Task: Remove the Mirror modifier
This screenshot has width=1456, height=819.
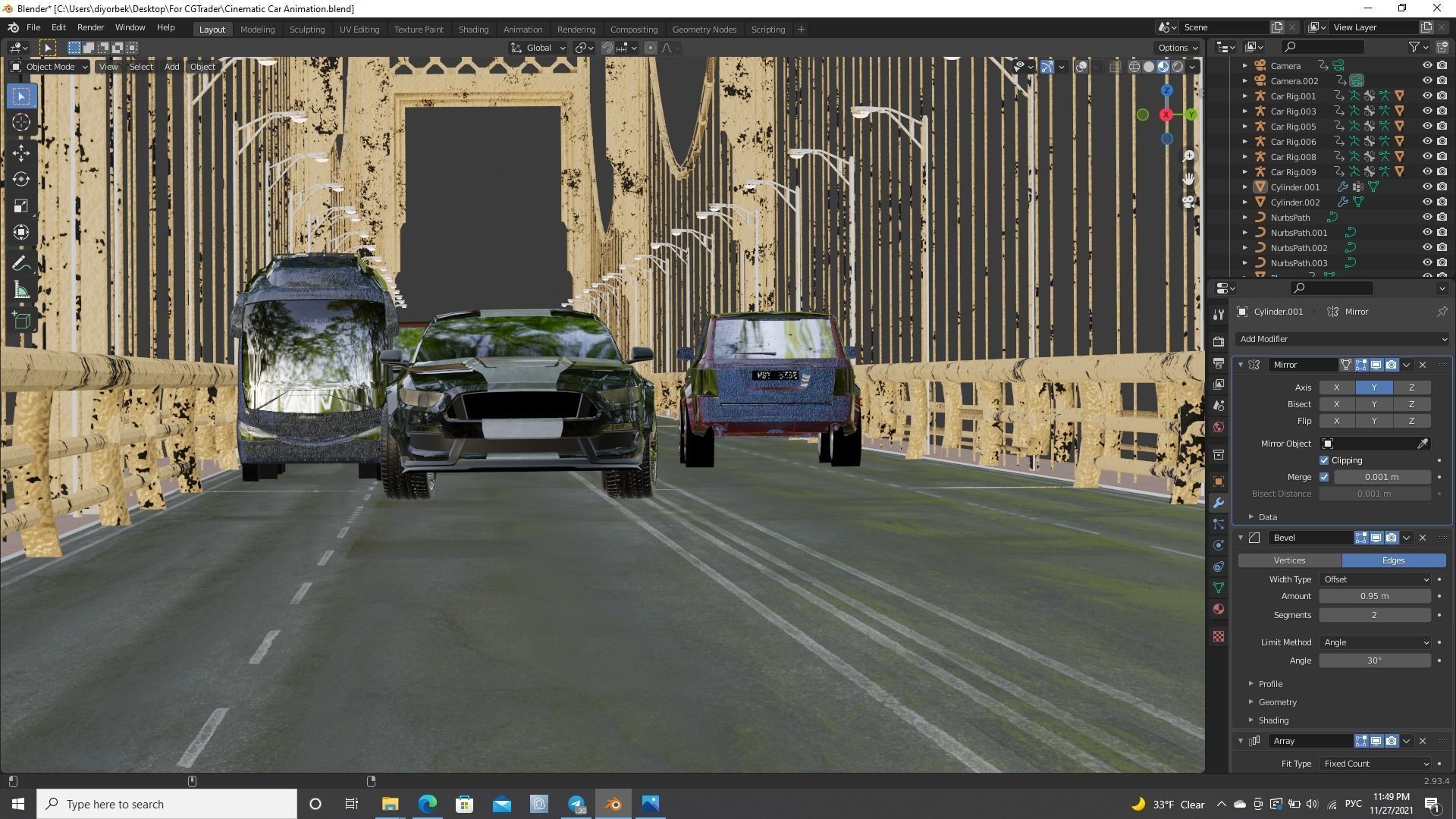Action: 1423,365
